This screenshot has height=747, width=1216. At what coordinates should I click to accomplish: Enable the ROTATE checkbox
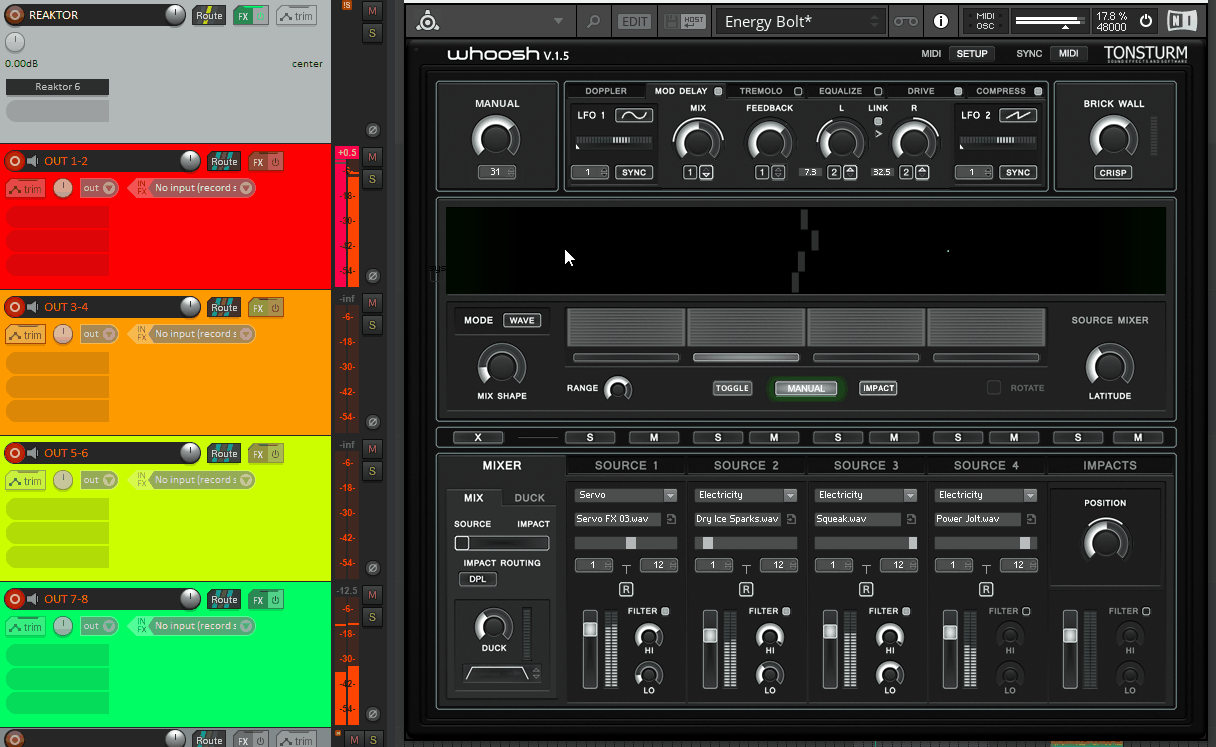click(994, 387)
